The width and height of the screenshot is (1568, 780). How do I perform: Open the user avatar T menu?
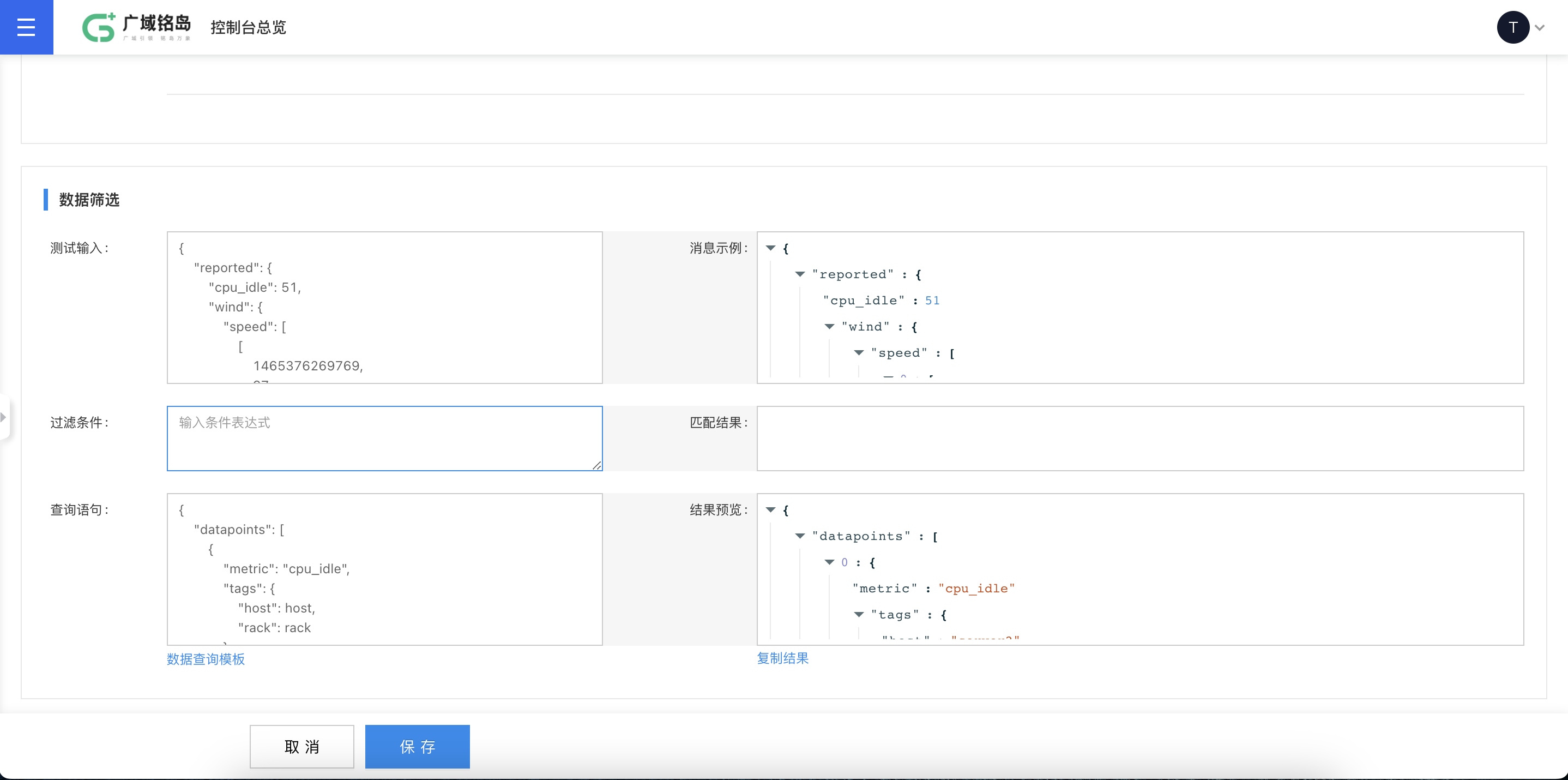click(x=1512, y=27)
